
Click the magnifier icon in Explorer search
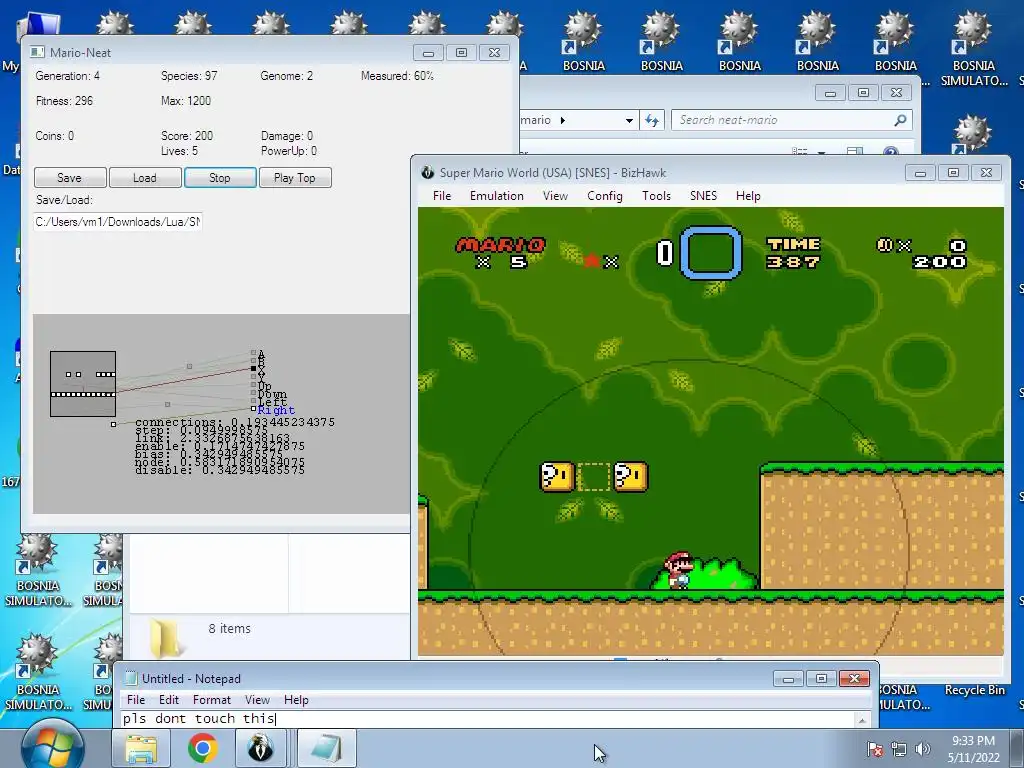pos(901,120)
